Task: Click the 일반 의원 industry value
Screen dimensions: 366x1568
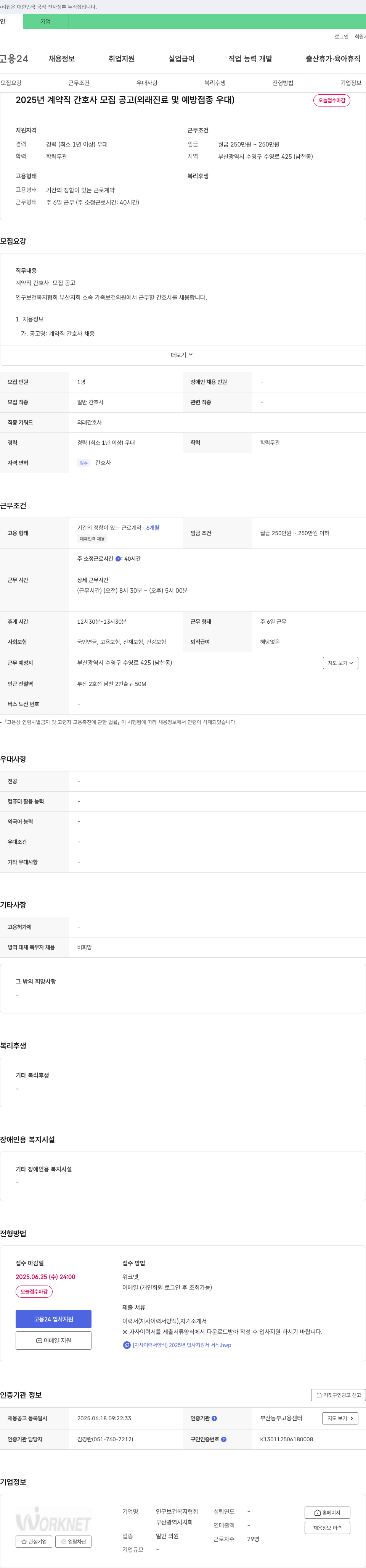Action: [167, 1536]
